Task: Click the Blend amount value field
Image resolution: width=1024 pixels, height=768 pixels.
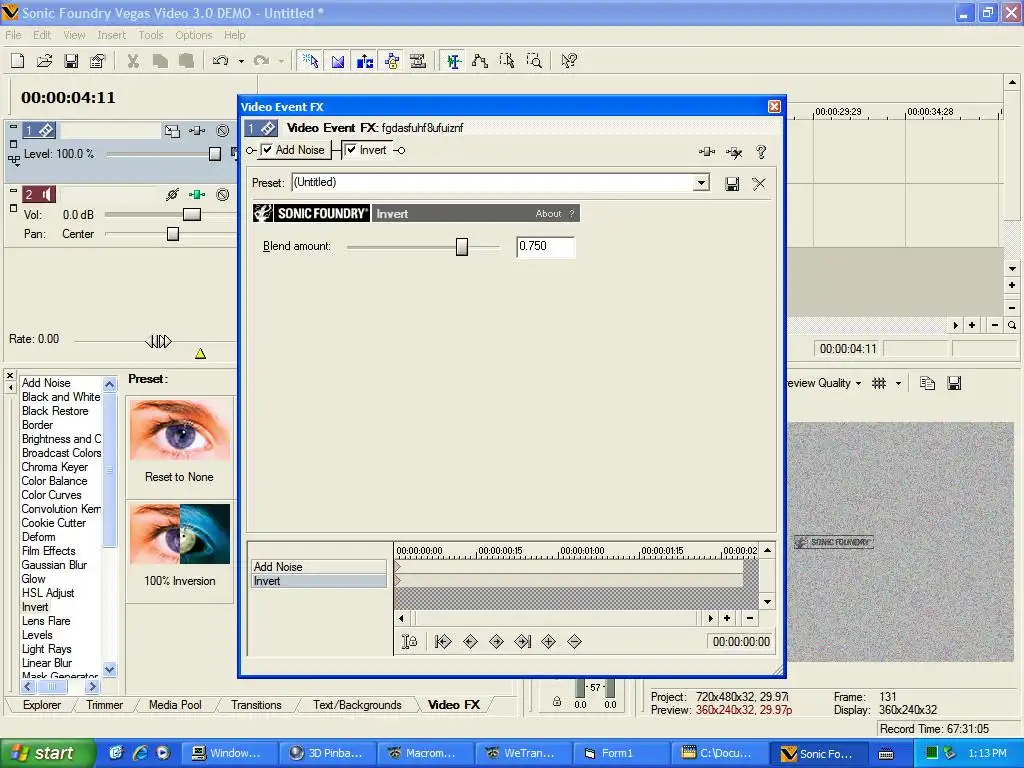Action: coord(545,246)
